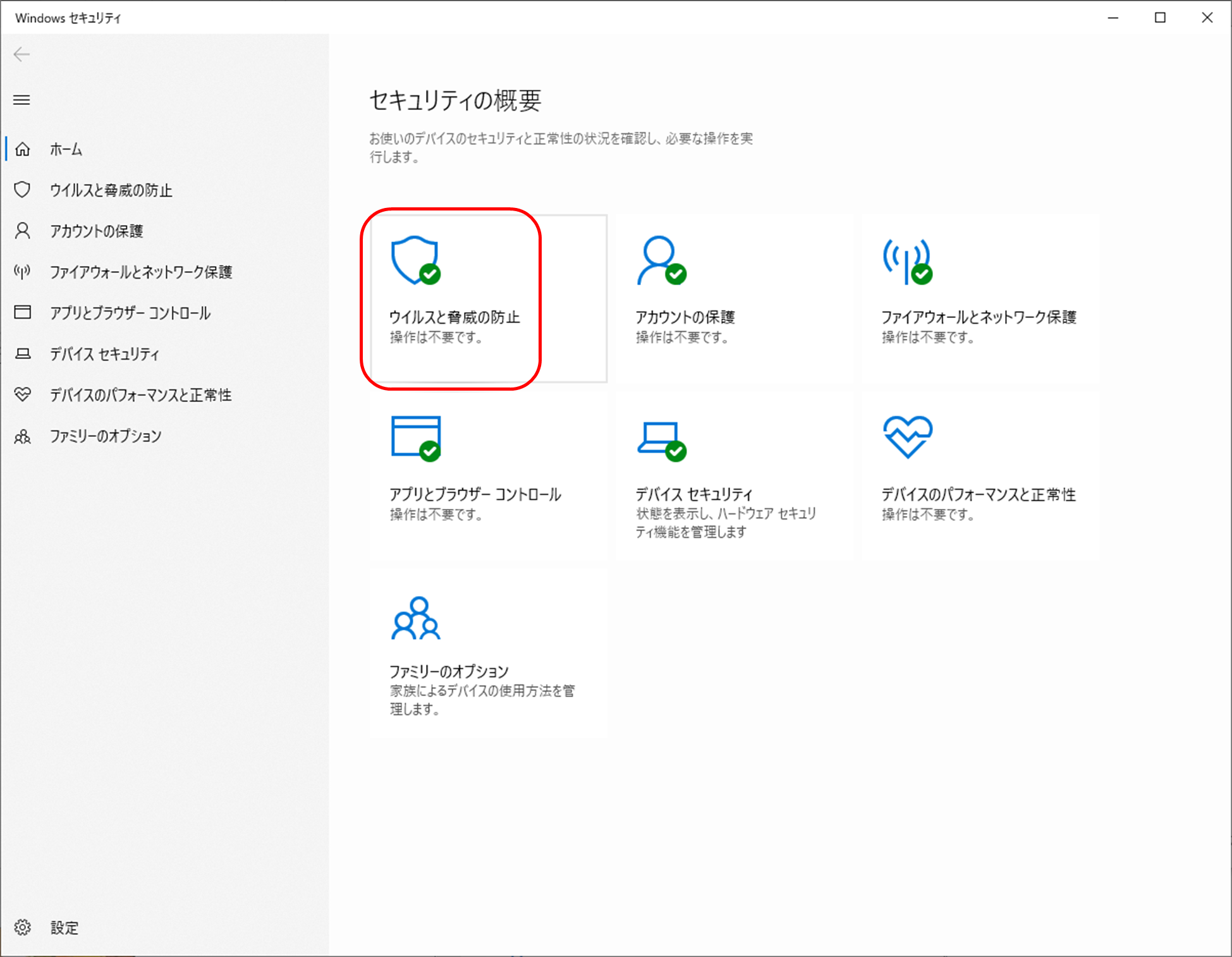
Task: Click the antenna icon on firewall tile
Action: tap(906, 260)
